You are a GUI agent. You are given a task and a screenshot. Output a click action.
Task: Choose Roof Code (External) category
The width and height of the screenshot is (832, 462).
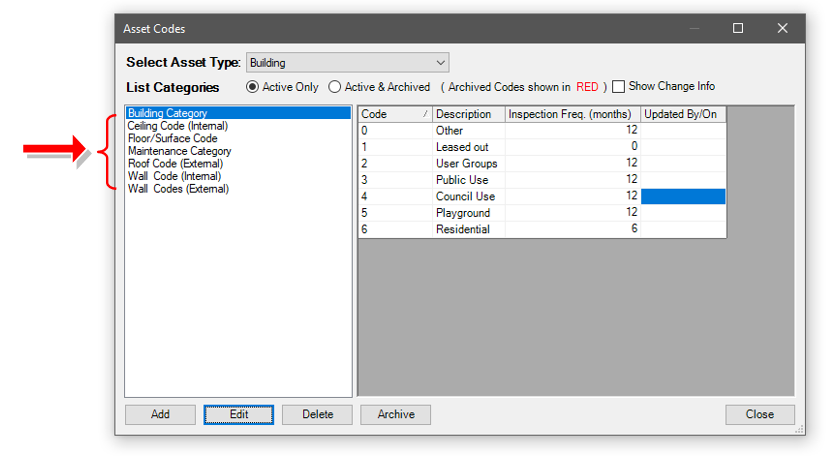pos(176,164)
